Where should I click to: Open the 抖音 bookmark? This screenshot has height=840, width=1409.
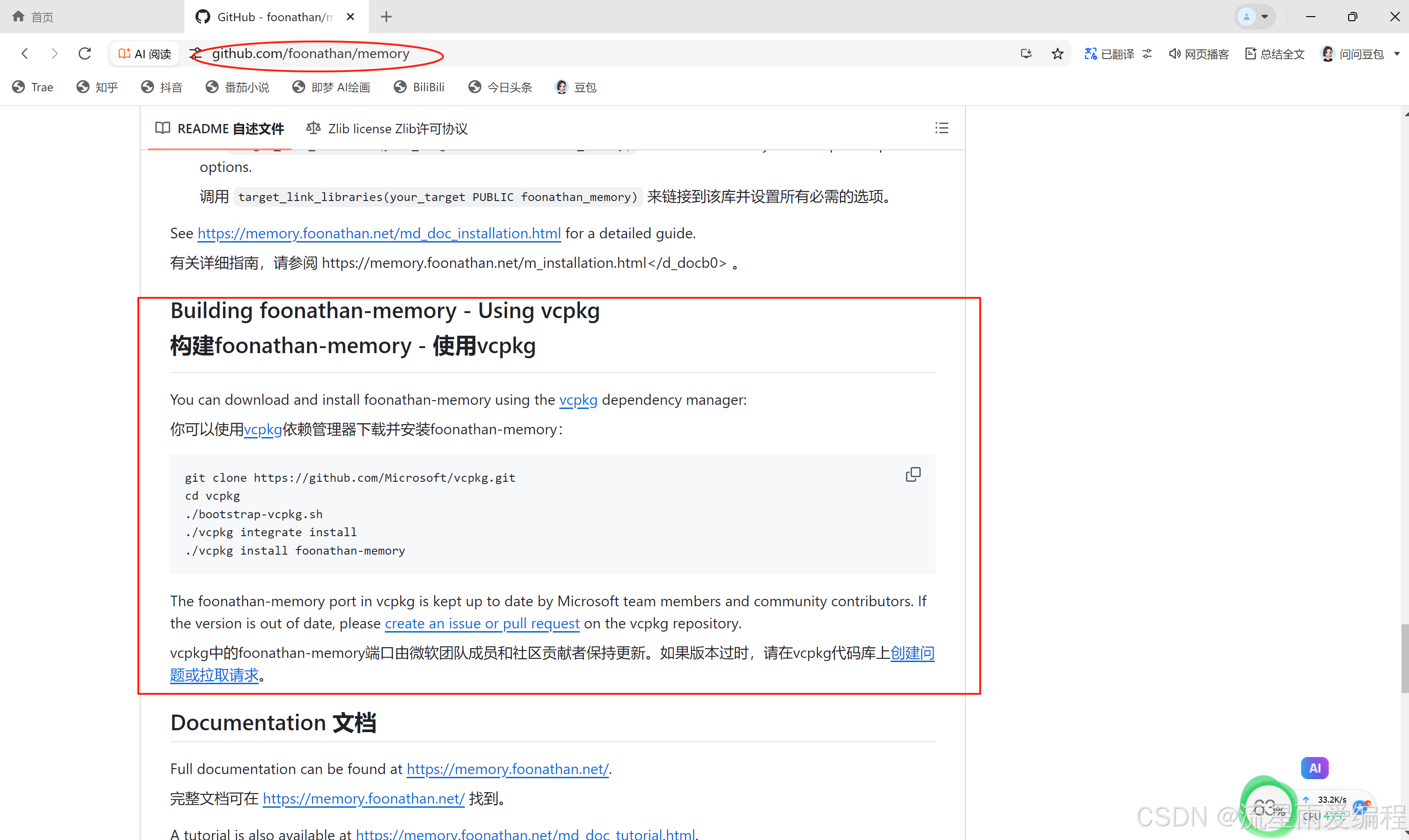162,87
